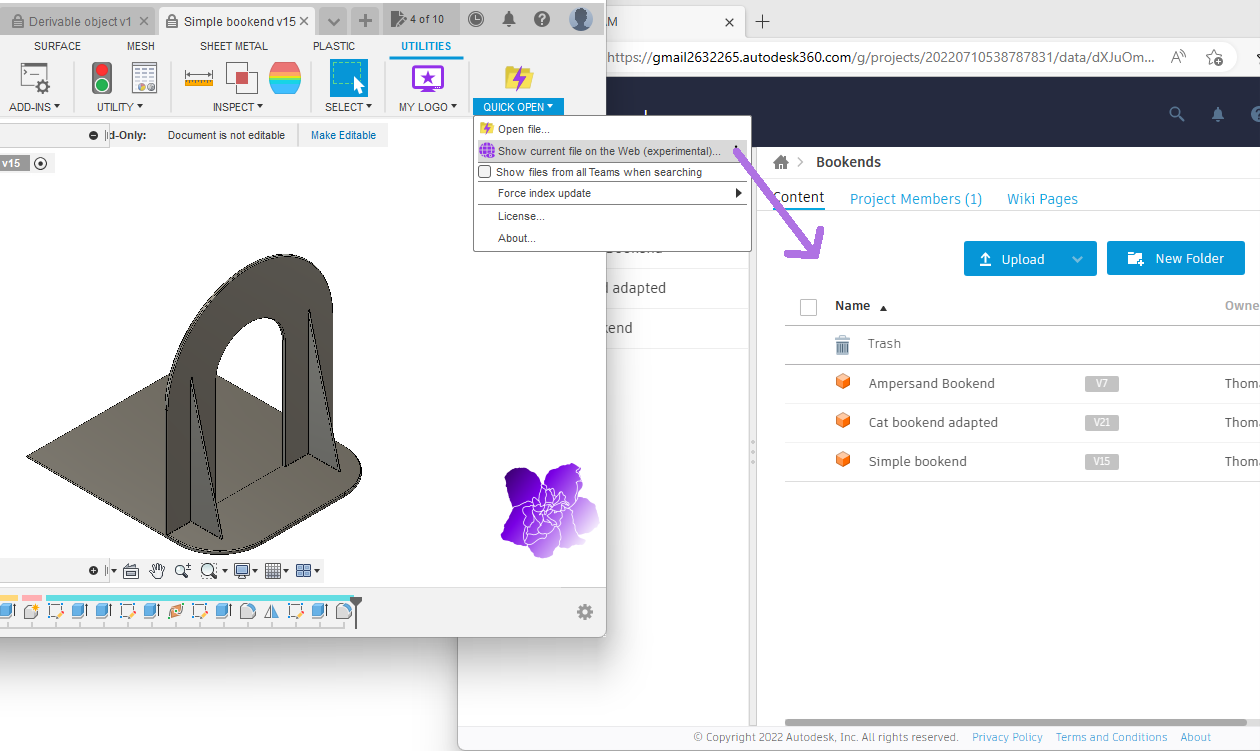Click the Make Editable link
The width and height of the screenshot is (1260, 751).
343,135
